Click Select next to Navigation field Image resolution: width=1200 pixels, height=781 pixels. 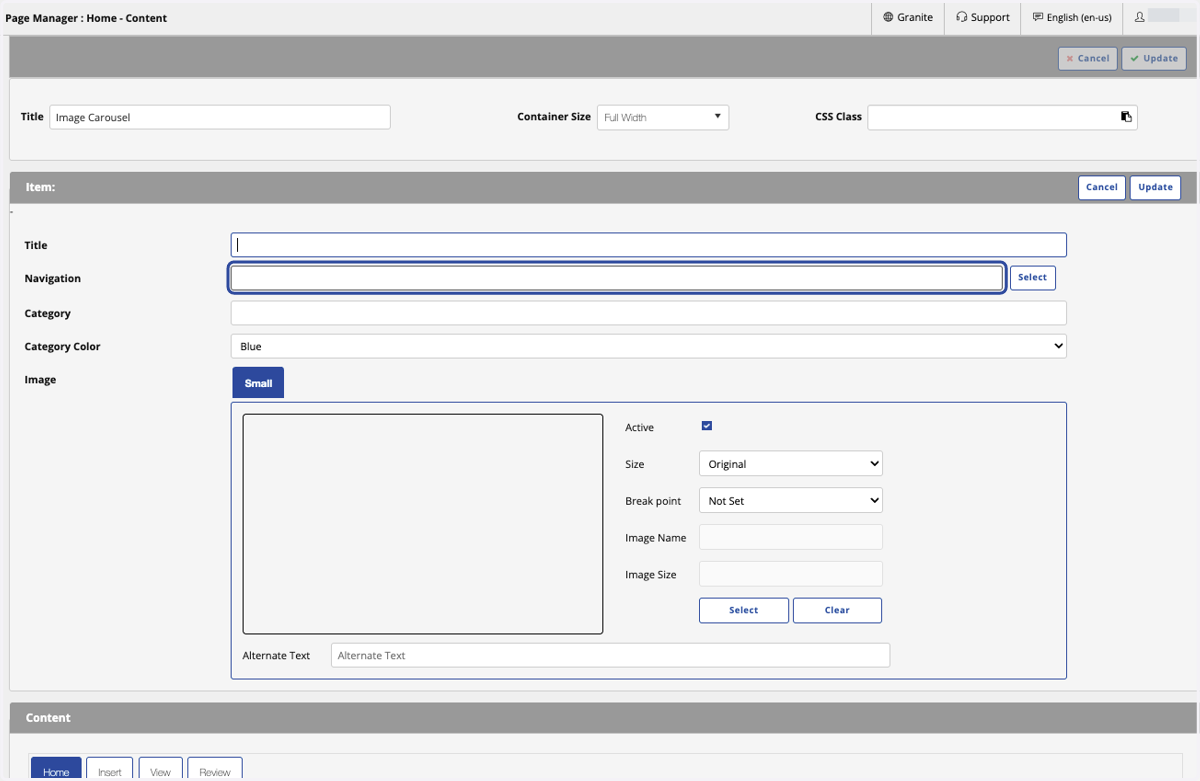[1032, 277]
